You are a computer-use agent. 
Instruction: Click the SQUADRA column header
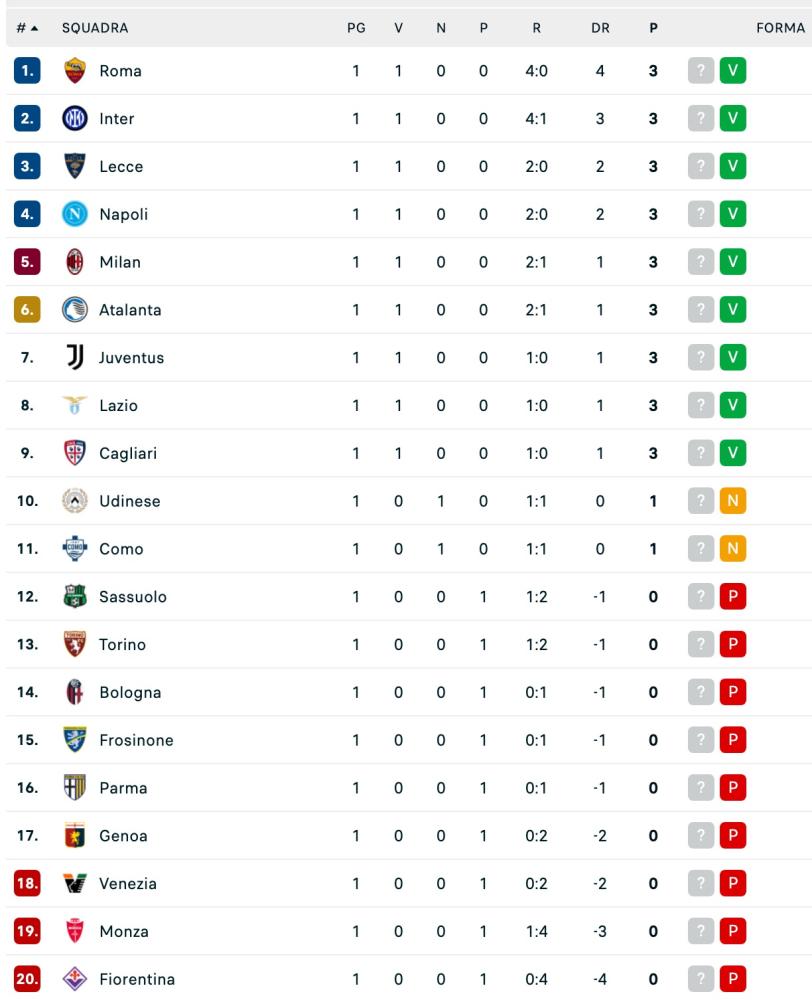click(95, 28)
